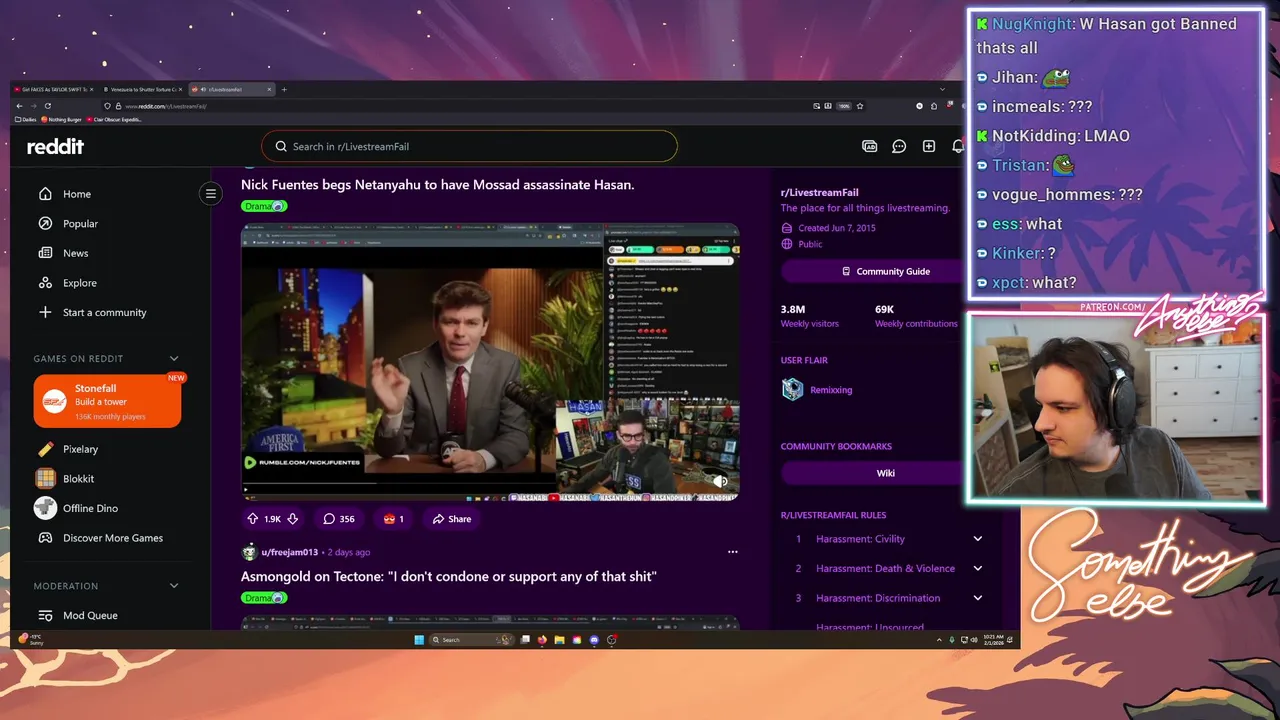This screenshot has height=720, width=1280.
Task: Open the 356 comments
Action: 339,519
